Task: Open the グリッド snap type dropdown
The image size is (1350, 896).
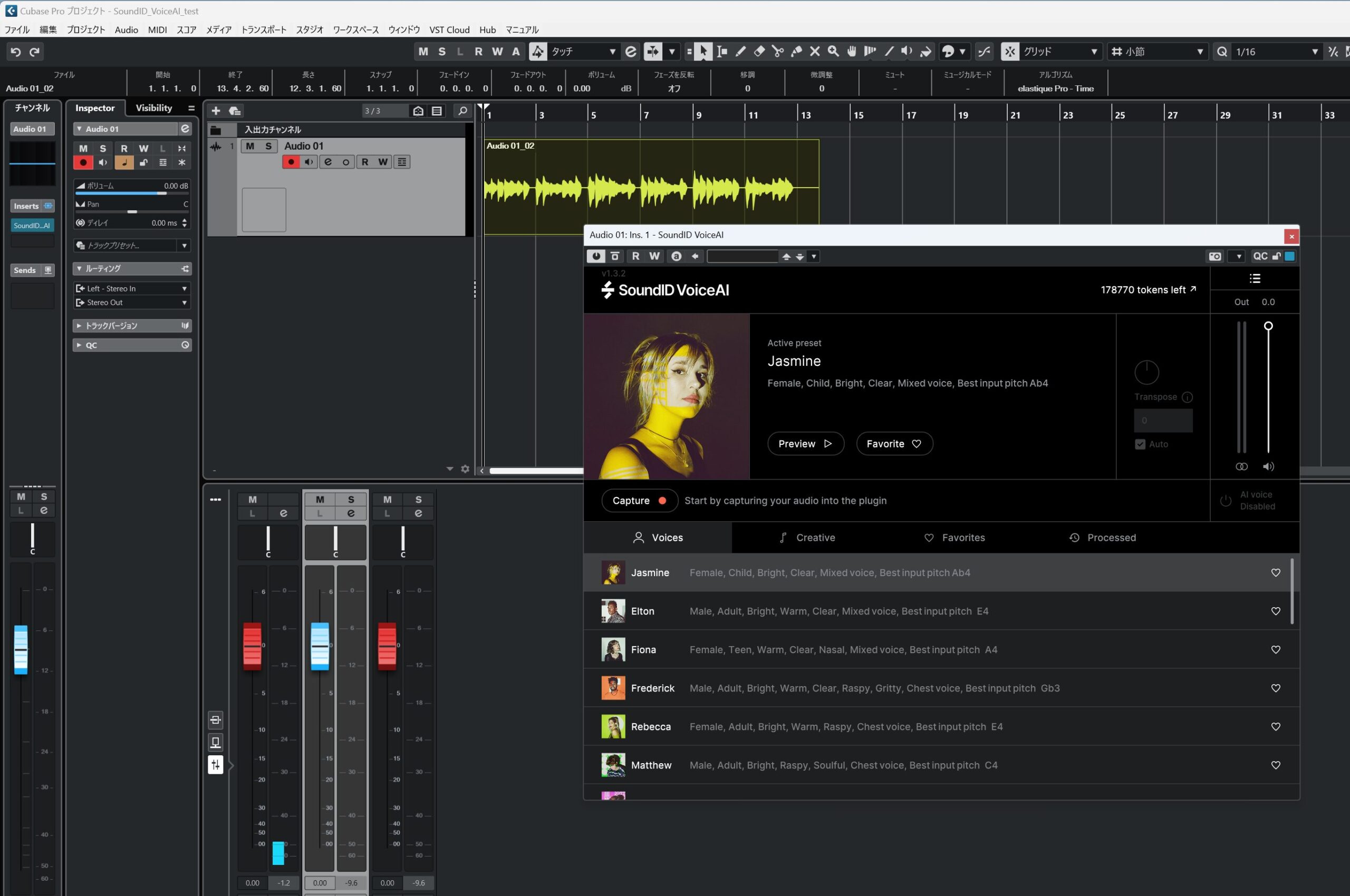Action: [1060, 52]
